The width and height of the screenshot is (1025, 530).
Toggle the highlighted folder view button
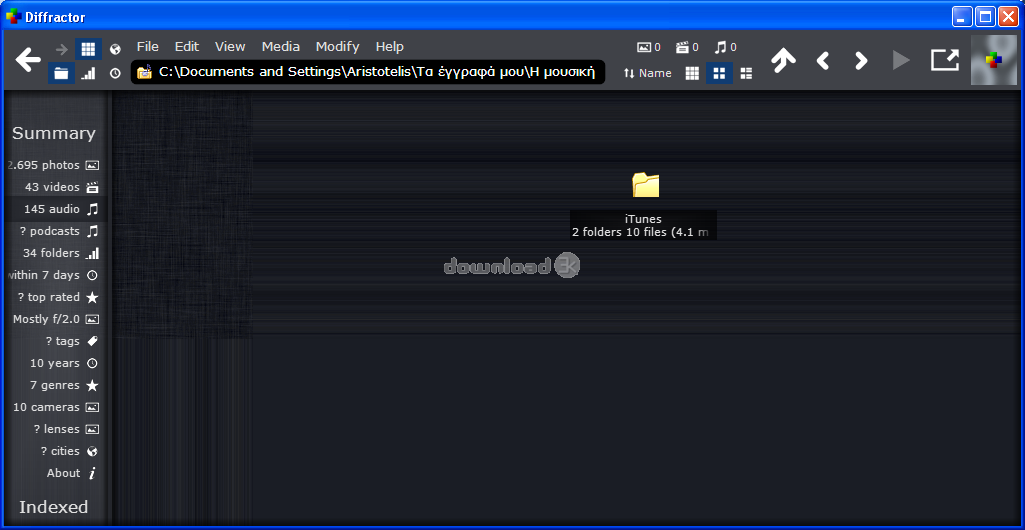[61, 73]
